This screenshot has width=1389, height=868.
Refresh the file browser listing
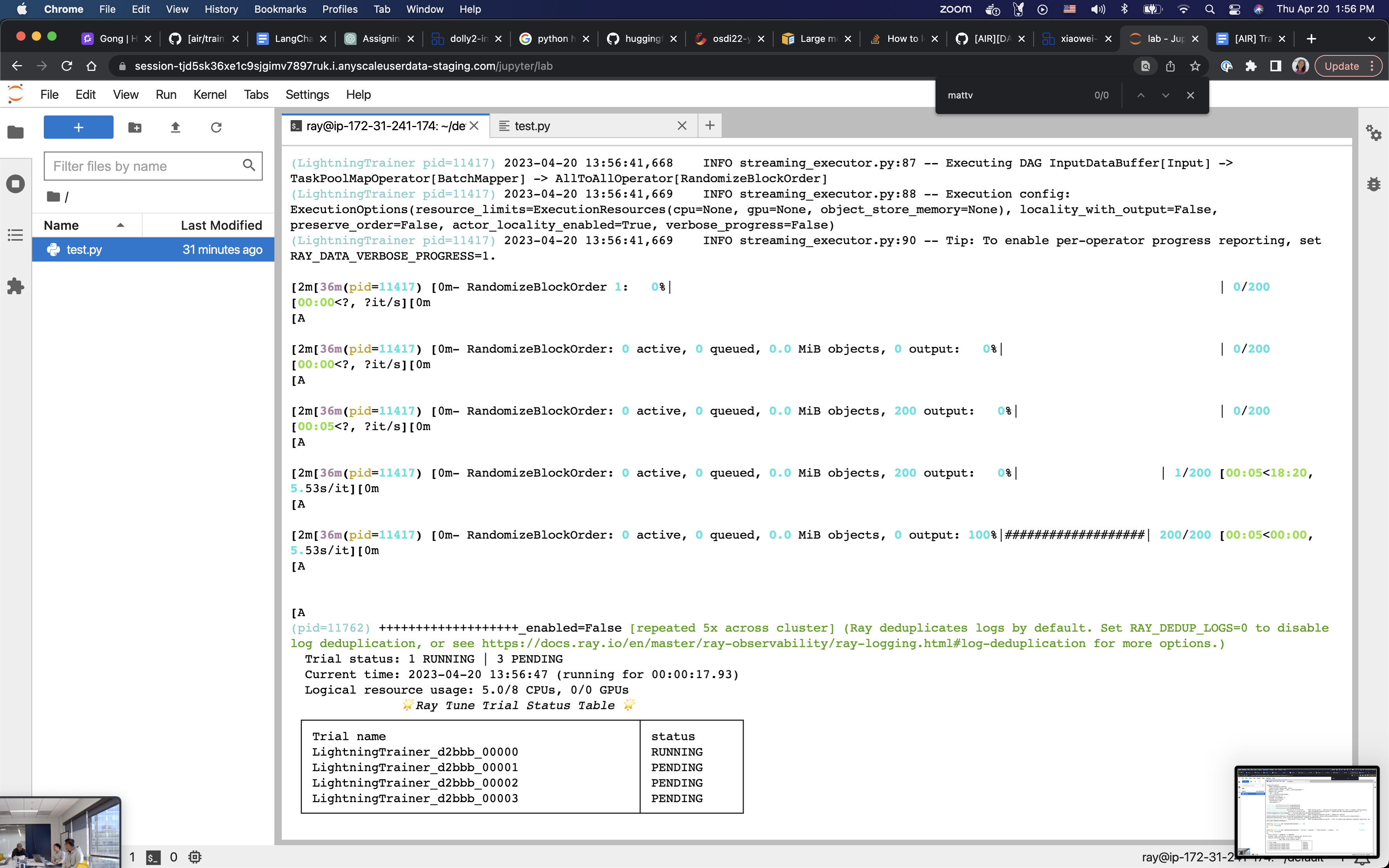click(216, 127)
